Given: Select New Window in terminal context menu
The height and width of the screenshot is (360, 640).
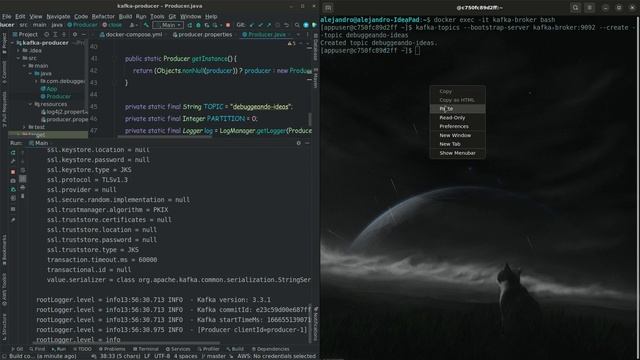Looking at the screenshot, I should 458,135.
